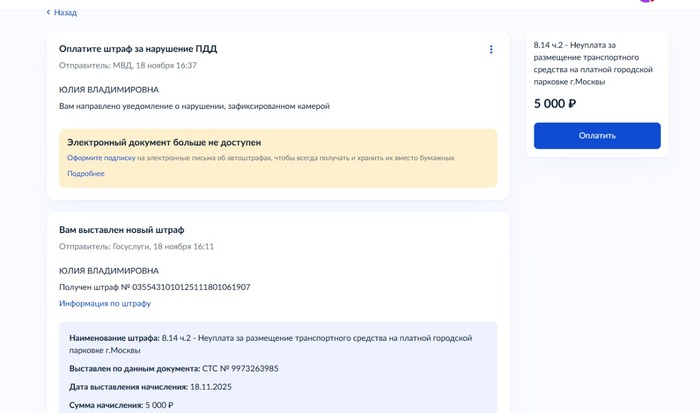This screenshot has height=413, width=700.
Task: Open the three-dot message options menu
Action: [x=491, y=49]
